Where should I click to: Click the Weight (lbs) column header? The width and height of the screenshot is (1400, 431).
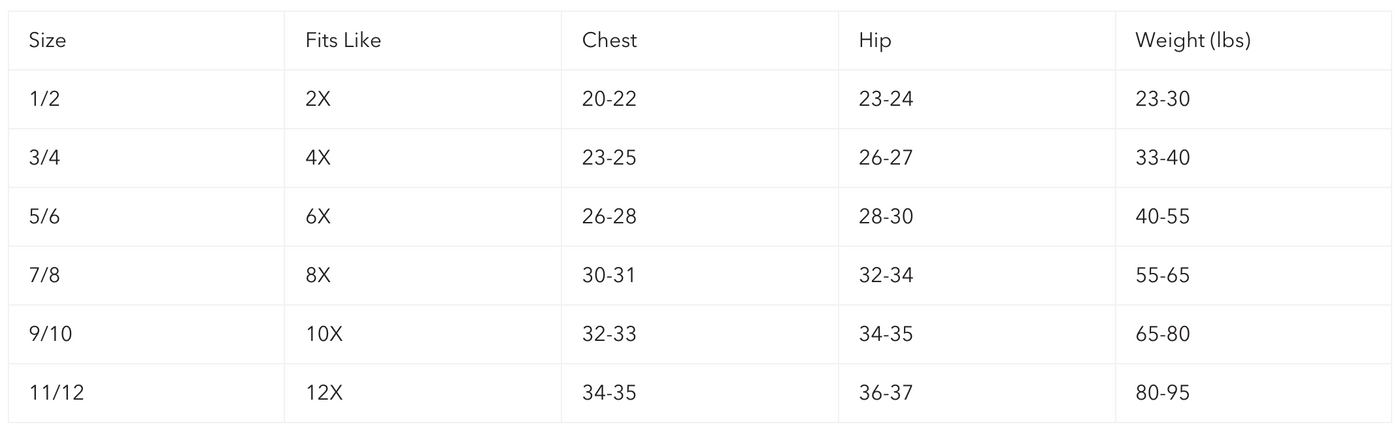pos(1192,41)
